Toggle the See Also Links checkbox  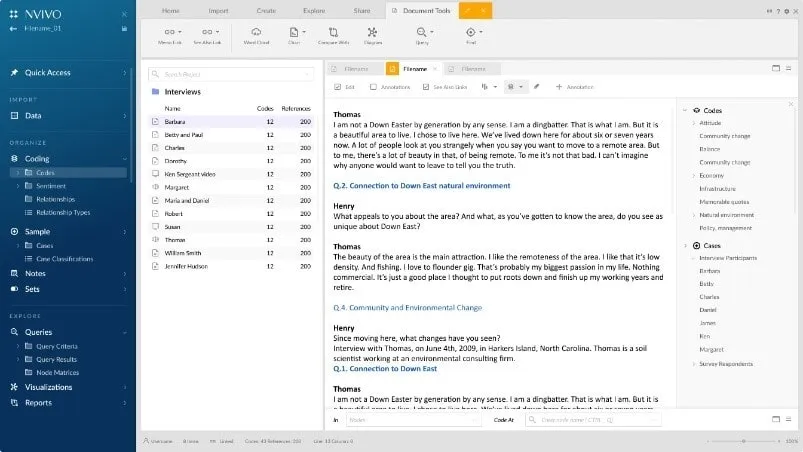tap(426, 87)
